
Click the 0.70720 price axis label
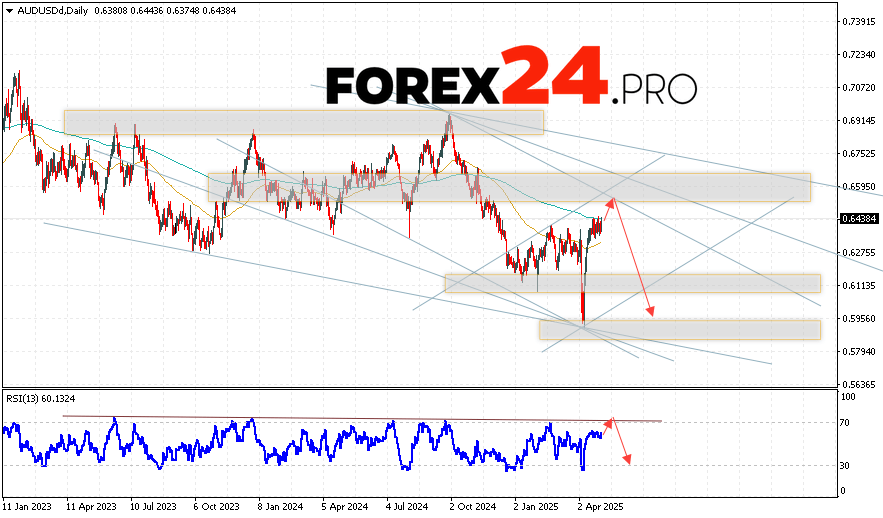point(859,88)
